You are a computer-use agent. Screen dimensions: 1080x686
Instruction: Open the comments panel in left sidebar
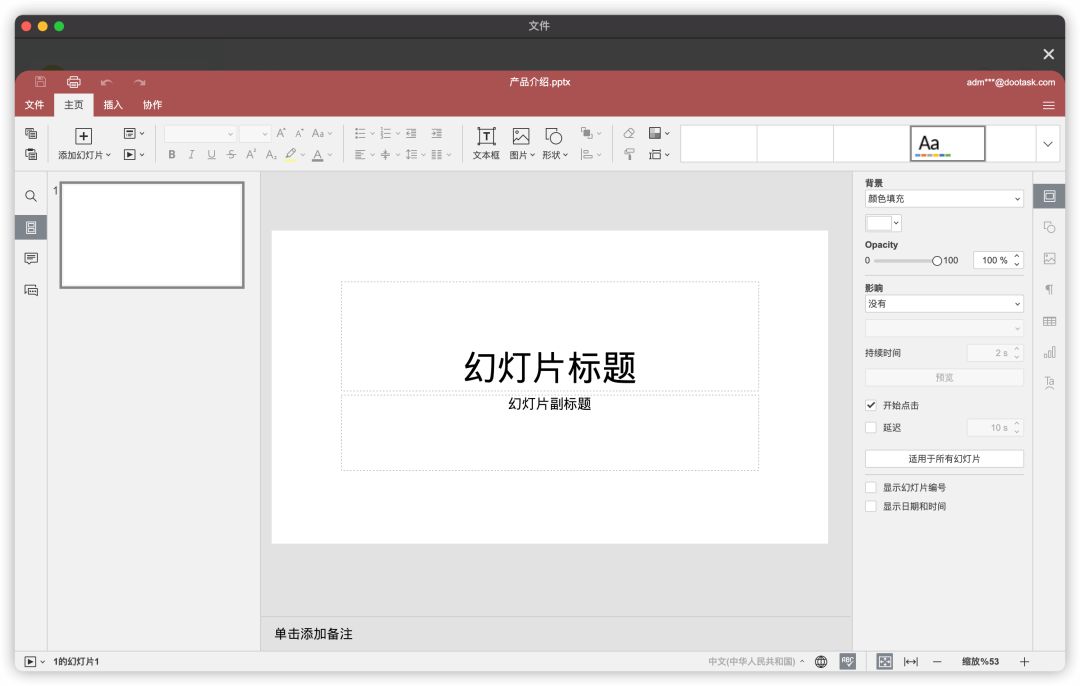(x=31, y=259)
